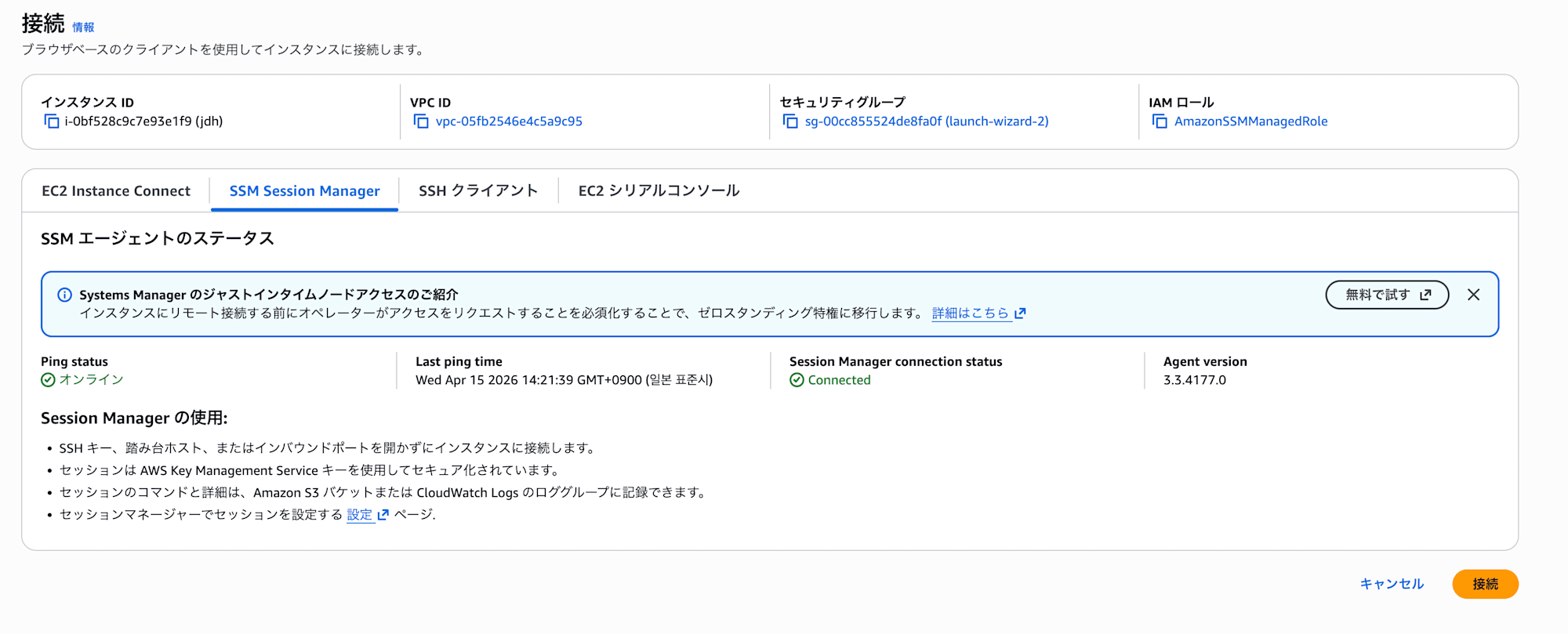1568x634 pixels.
Task: Click the agent version 3.3.4177.0
Action: pos(1195,380)
